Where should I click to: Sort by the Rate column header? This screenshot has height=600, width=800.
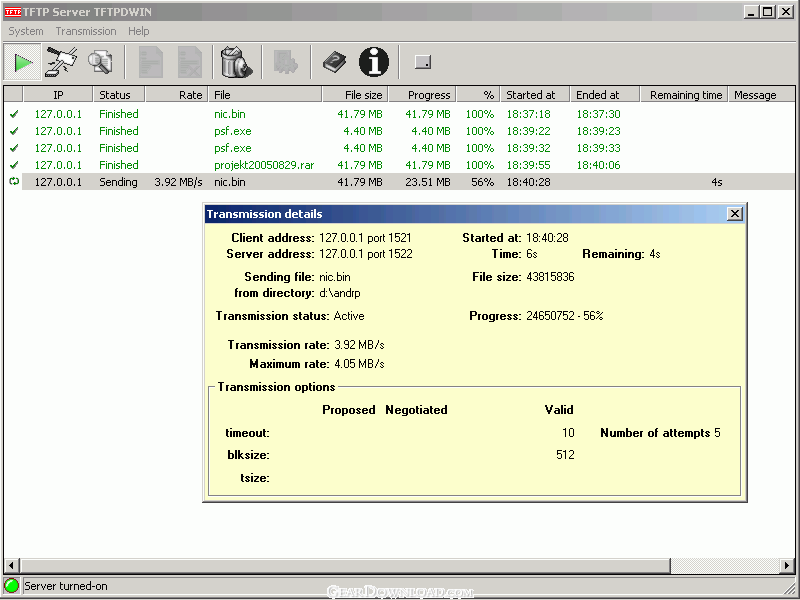pyautogui.click(x=177, y=94)
